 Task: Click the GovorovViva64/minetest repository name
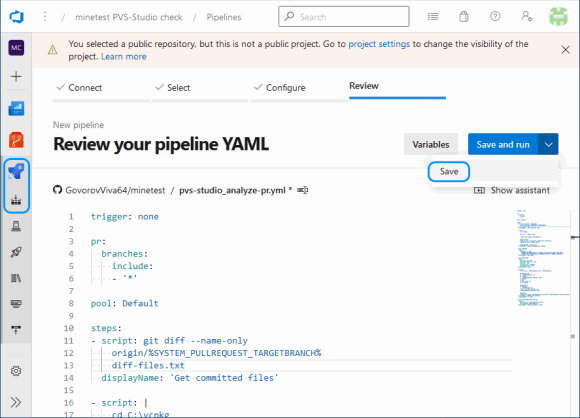pos(115,190)
